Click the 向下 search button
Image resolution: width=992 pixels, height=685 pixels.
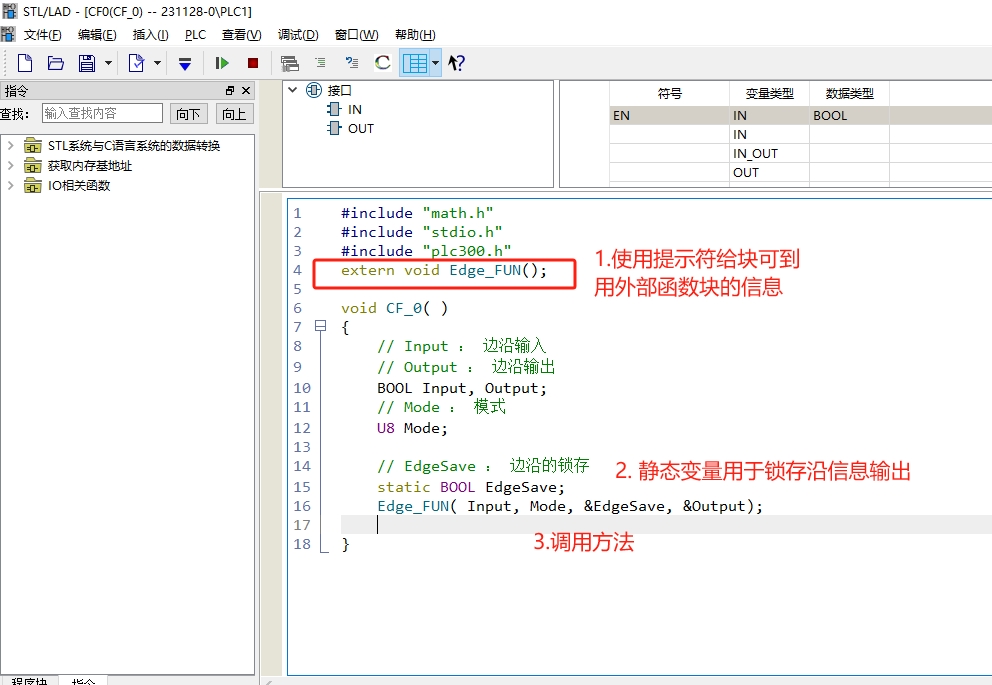[x=188, y=114]
